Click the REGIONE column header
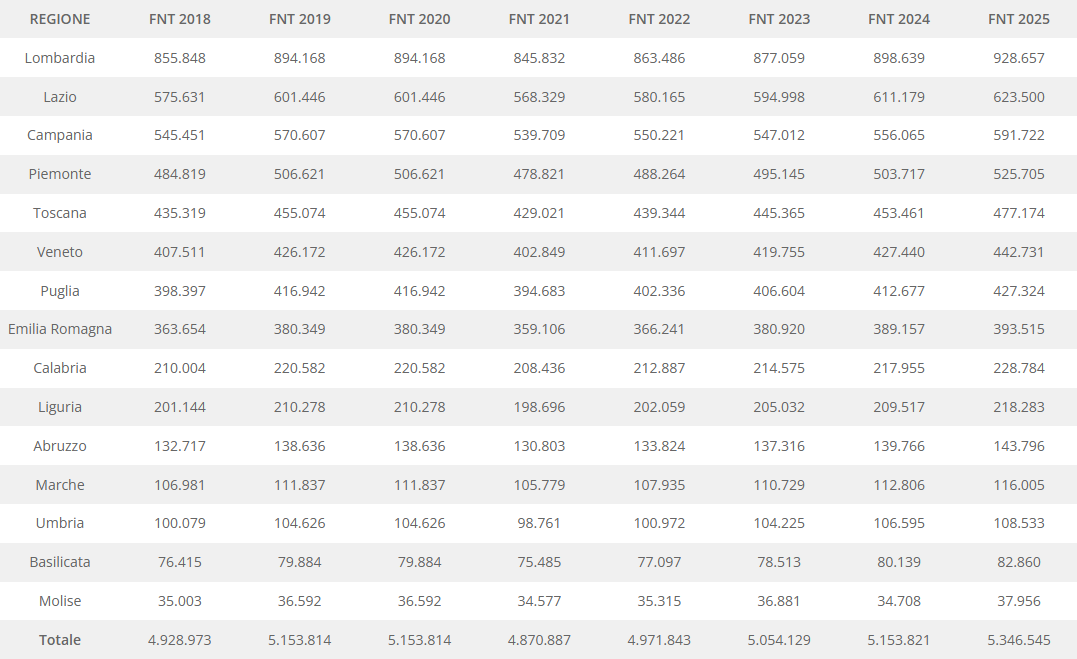This screenshot has height=659, width=1077. click(60, 19)
